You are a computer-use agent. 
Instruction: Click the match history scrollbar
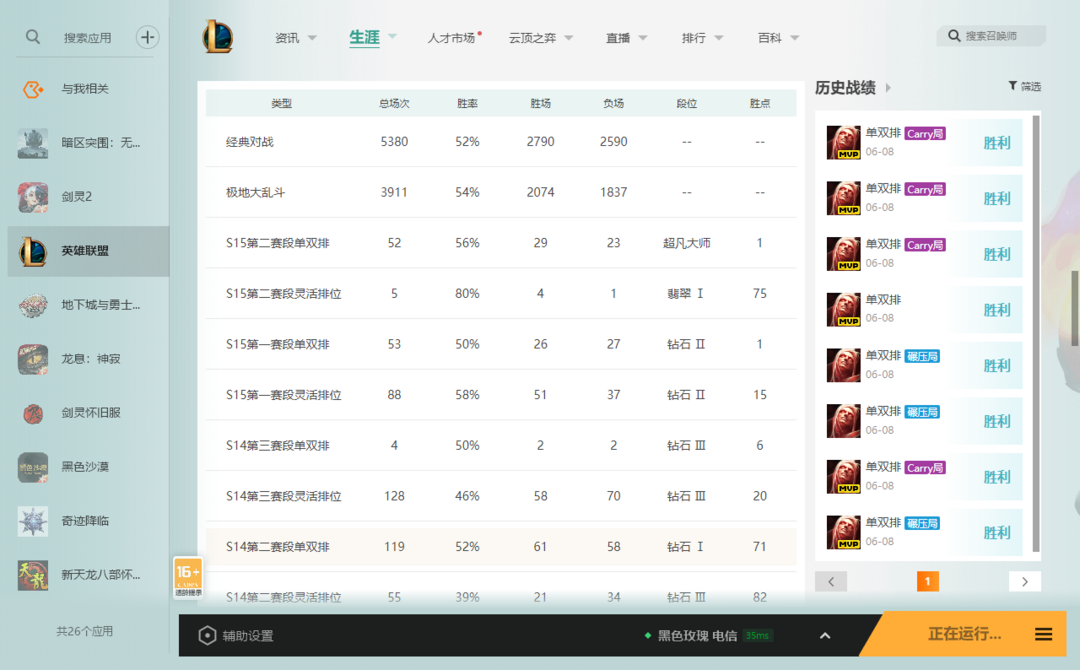point(1036,334)
